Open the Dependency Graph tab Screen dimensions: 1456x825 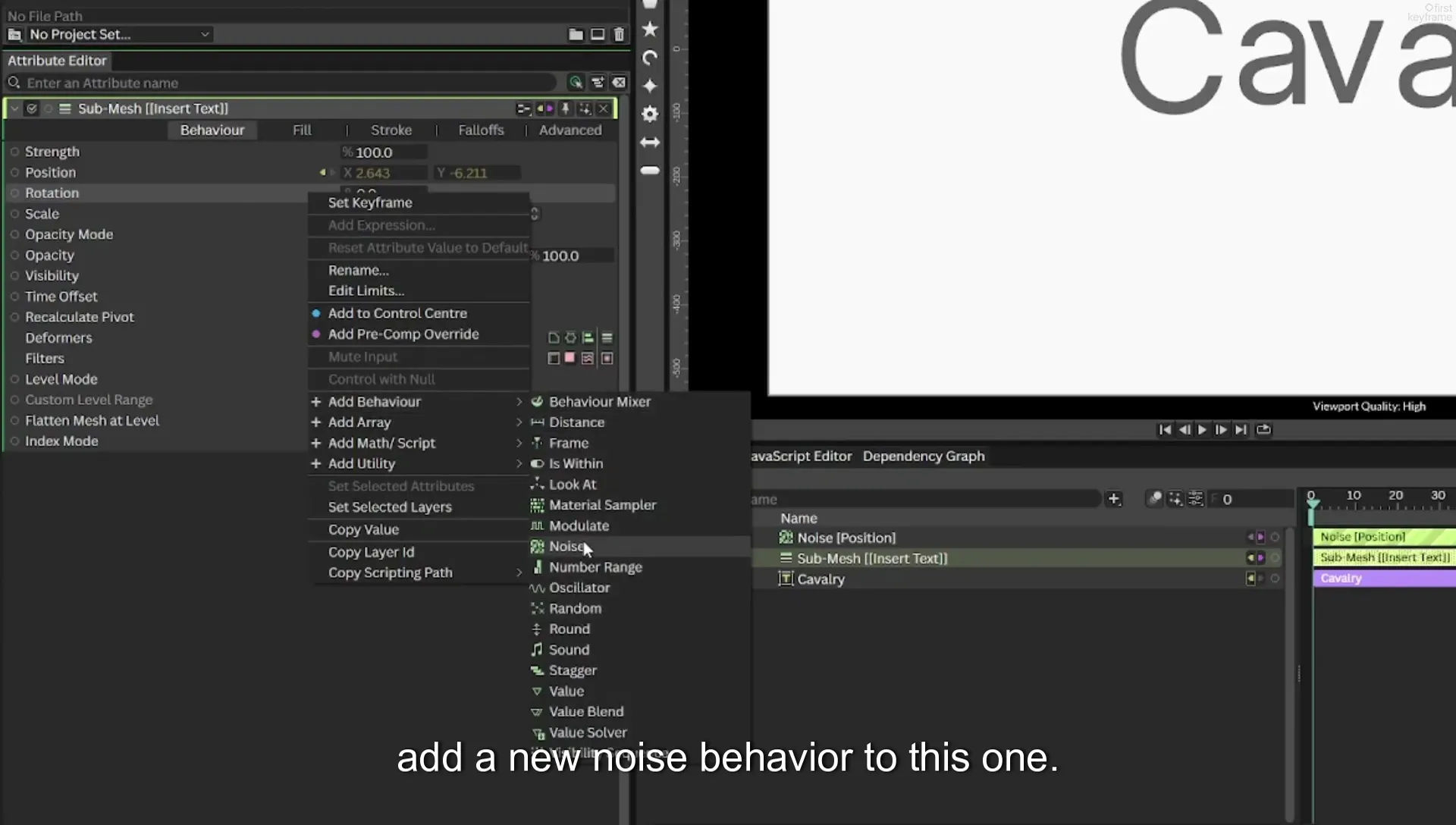pos(924,456)
